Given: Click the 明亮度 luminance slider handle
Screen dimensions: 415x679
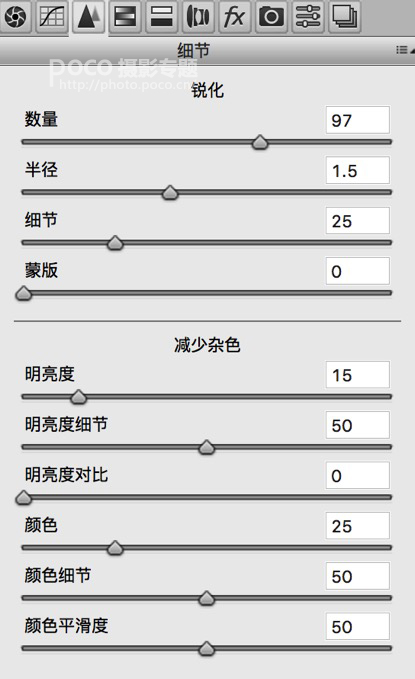Looking at the screenshot, I should (x=78, y=396).
